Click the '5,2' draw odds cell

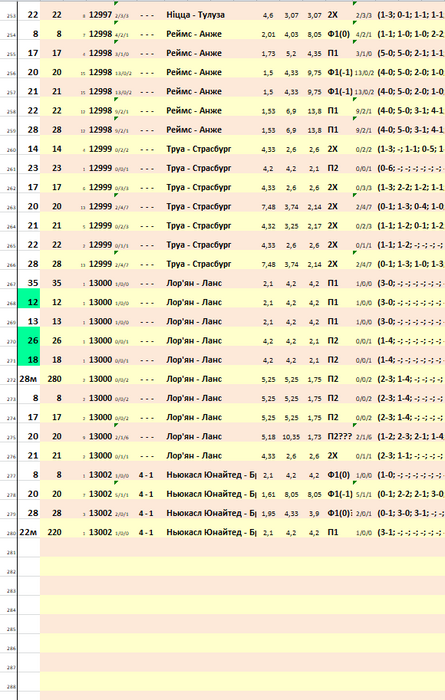[291, 54]
